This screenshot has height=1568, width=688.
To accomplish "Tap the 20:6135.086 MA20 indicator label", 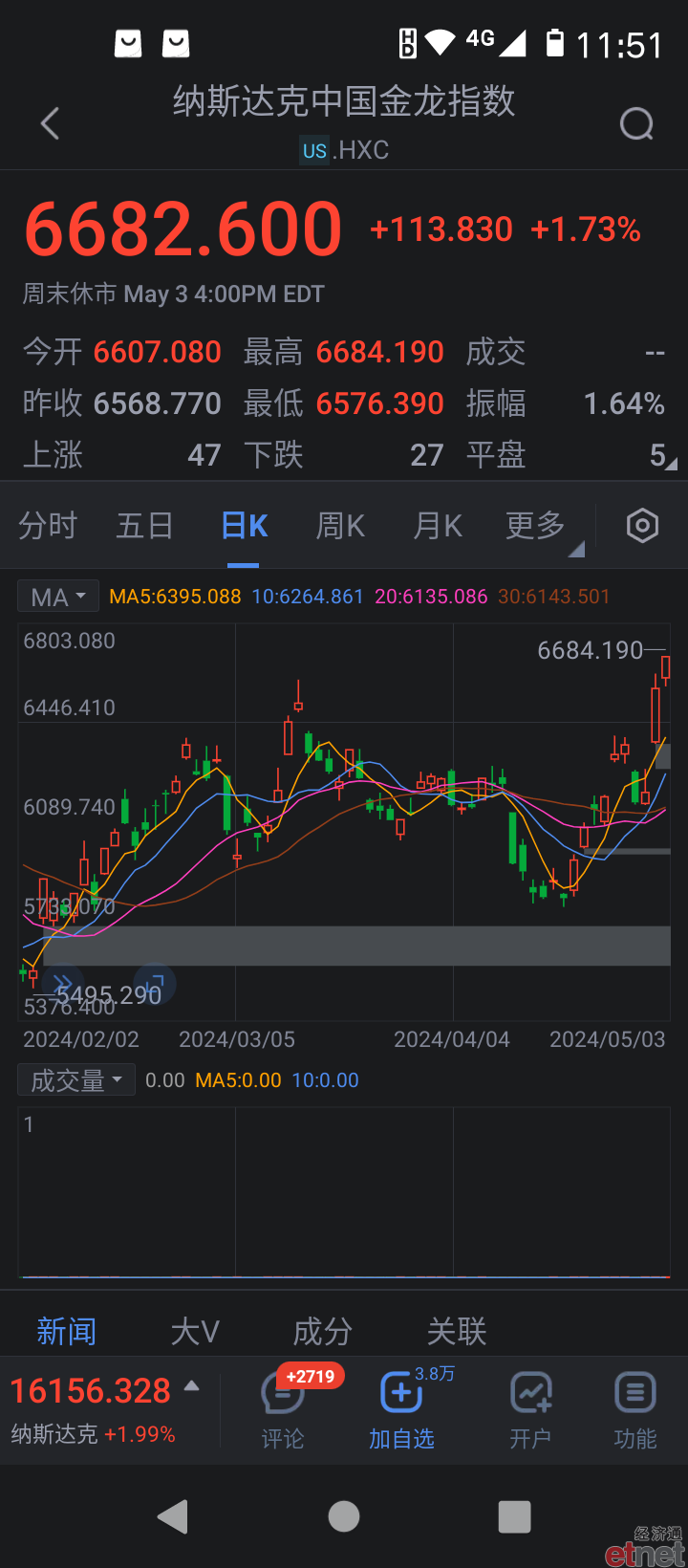I will 431,597.
